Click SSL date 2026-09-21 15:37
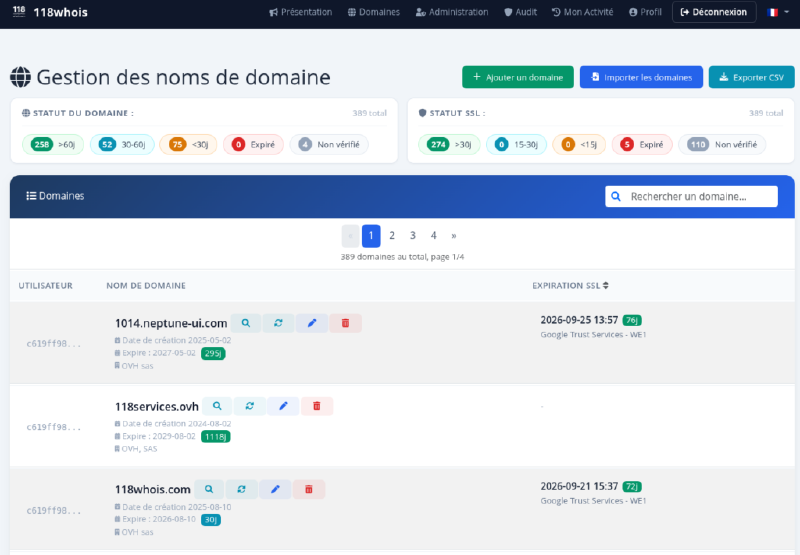Viewport: 800px width, 555px height. [579, 486]
